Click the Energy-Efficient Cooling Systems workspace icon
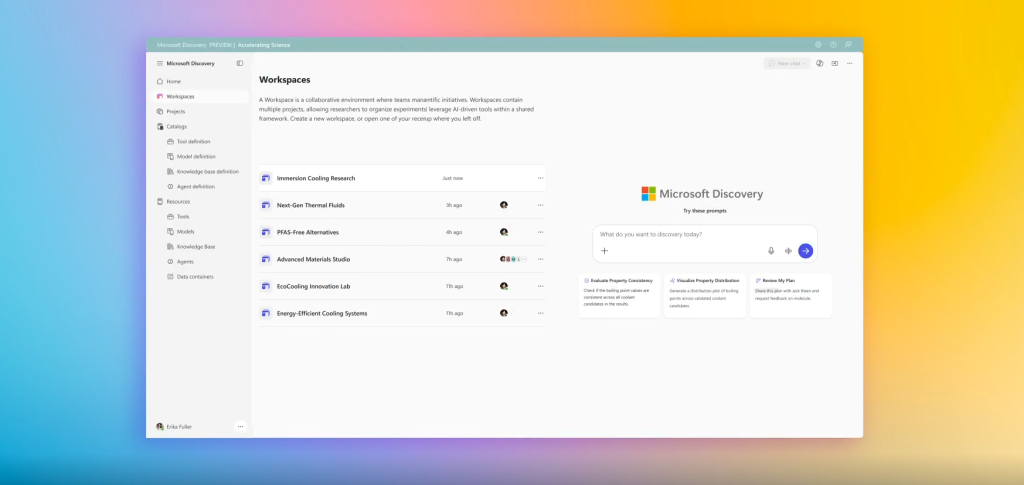Image resolution: width=1024 pixels, height=485 pixels. point(266,313)
